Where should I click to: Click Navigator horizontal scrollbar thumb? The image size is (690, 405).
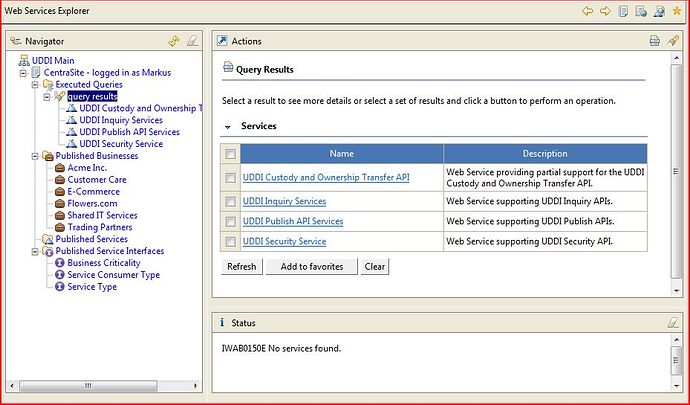coord(88,386)
